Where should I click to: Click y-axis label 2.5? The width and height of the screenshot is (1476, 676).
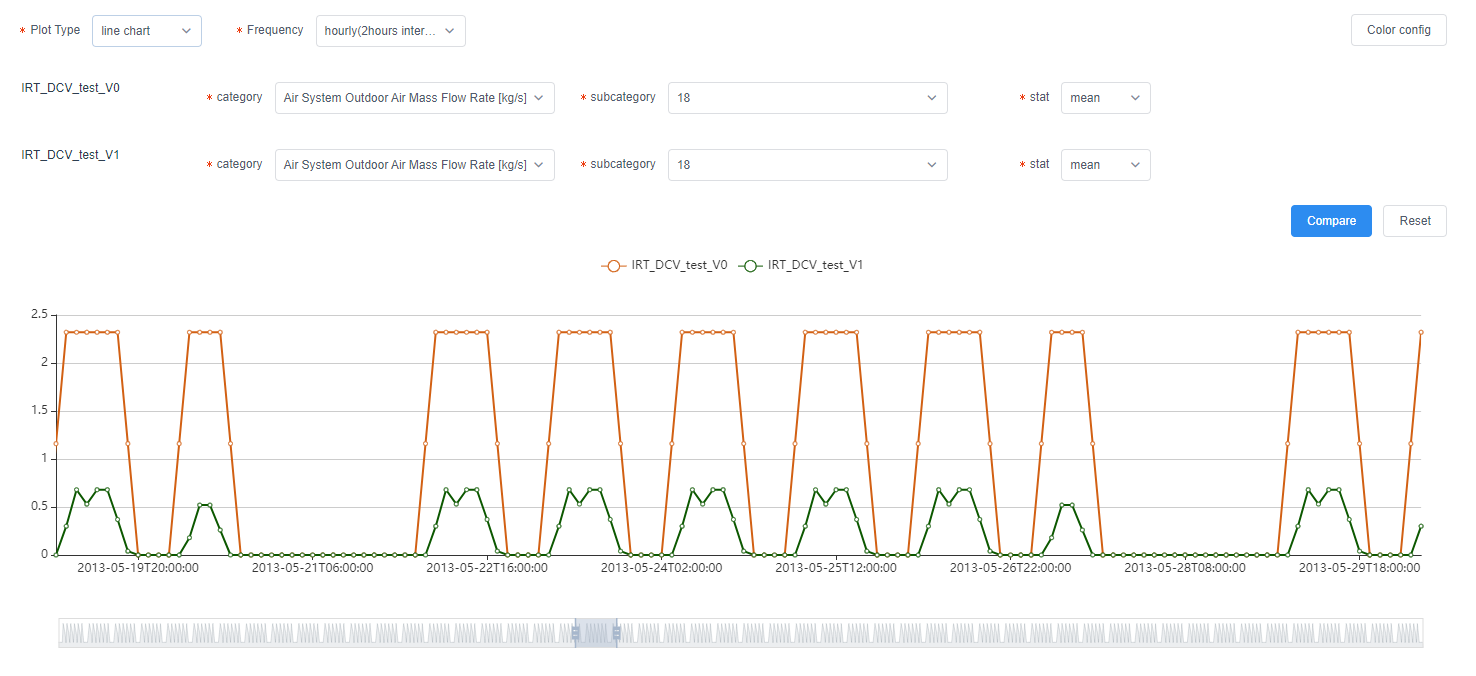39,314
